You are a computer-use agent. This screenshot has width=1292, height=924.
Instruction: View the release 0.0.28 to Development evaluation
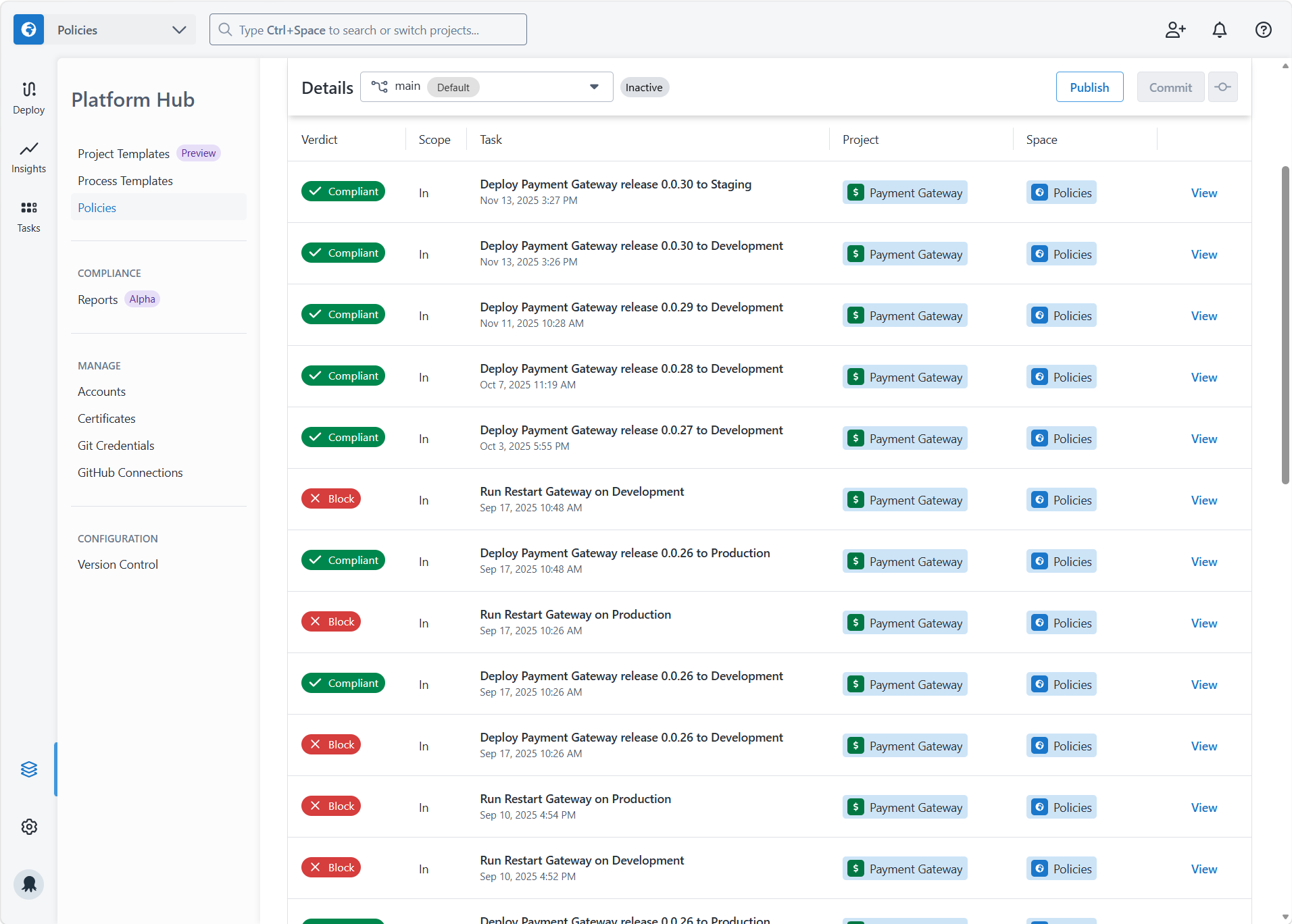(1203, 377)
